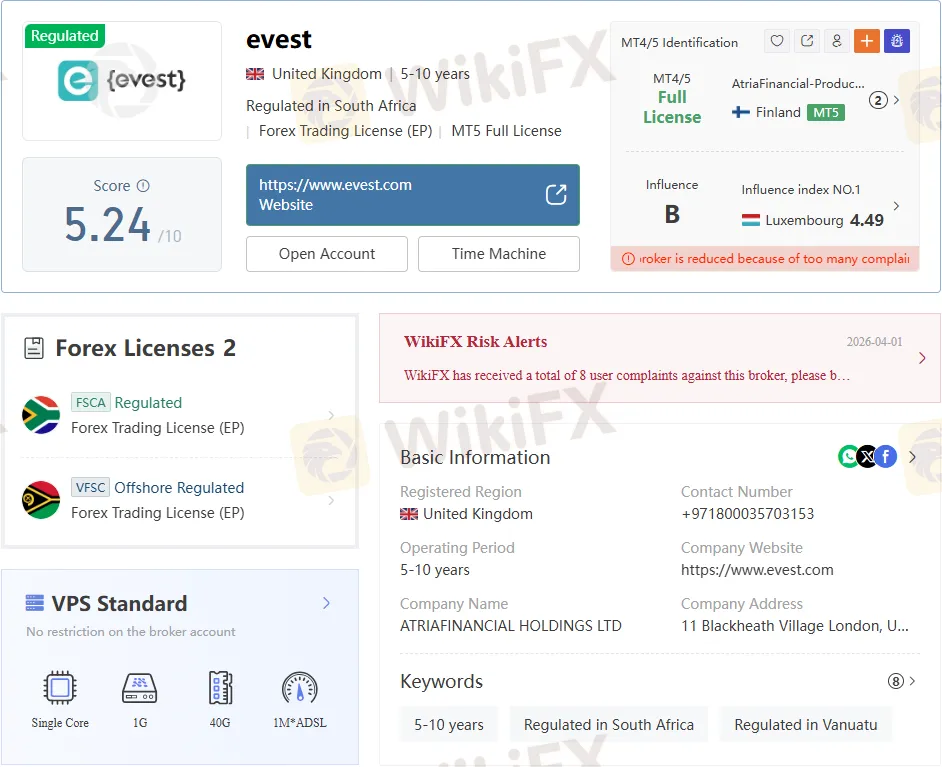Viewport: 942px width, 767px height.
Task: Click the Time Machine button
Action: click(x=499, y=254)
